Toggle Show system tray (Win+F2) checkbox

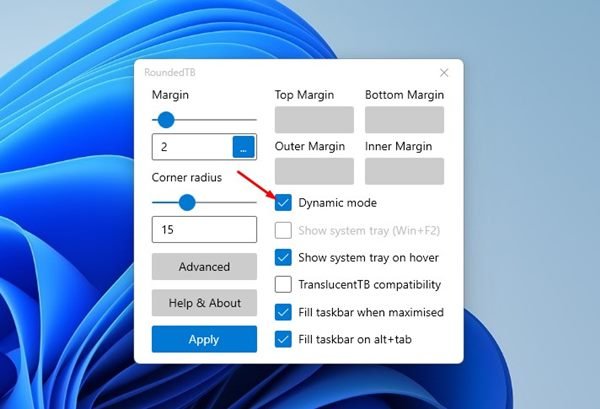click(283, 230)
